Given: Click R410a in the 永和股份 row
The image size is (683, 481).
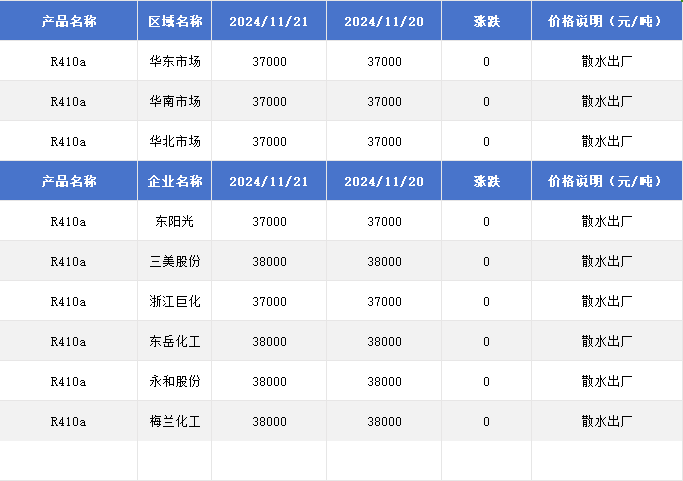Looking at the screenshot, I should pos(68,382).
